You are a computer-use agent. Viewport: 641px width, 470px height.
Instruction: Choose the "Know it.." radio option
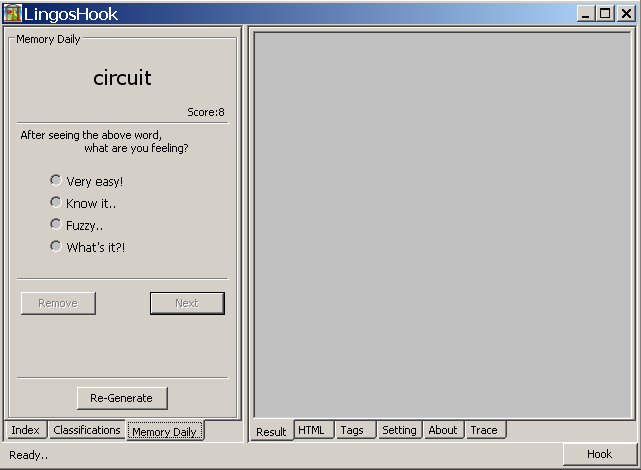point(56,203)
